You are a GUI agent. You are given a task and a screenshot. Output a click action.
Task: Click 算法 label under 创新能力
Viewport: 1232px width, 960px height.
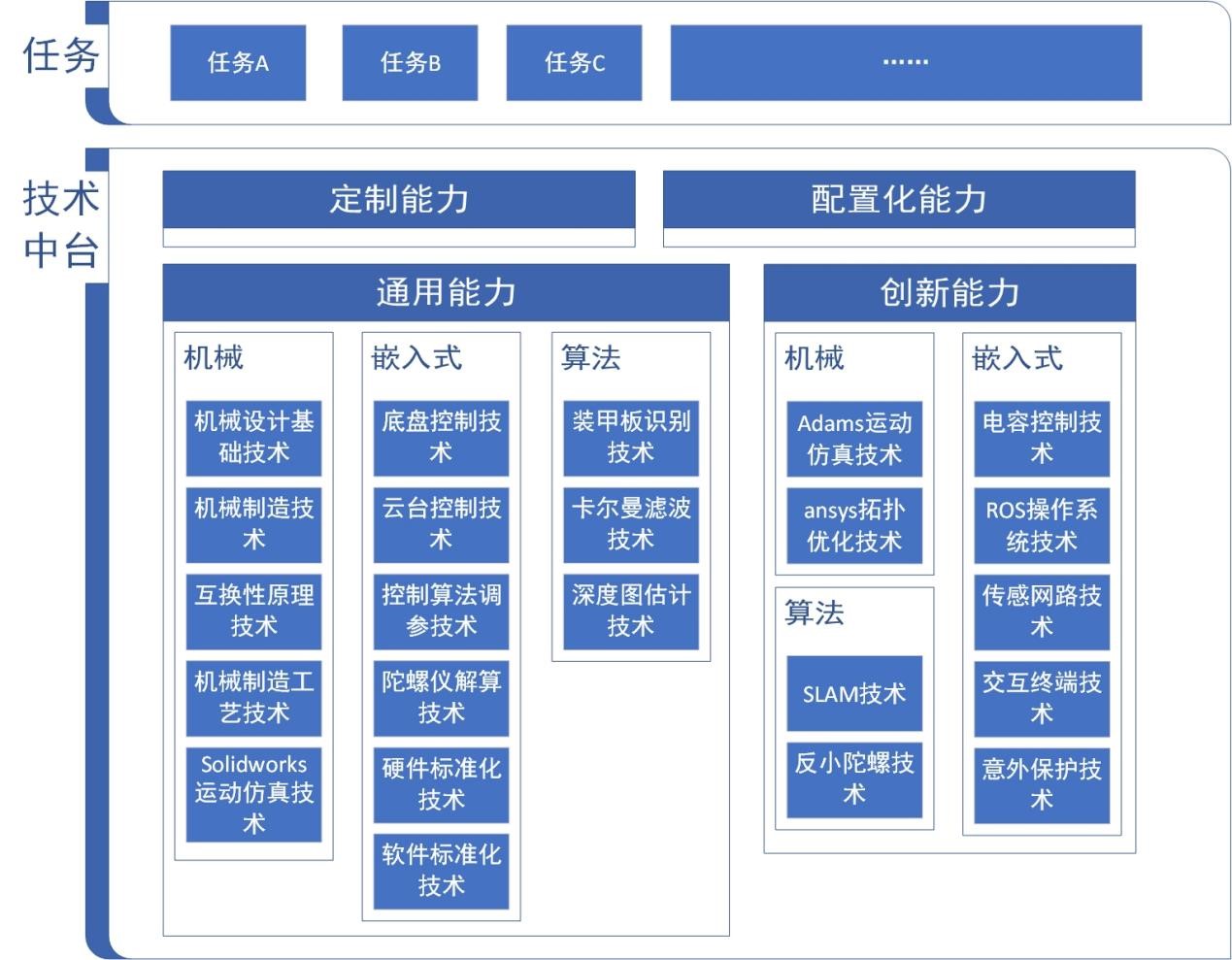tap(815, 612)
